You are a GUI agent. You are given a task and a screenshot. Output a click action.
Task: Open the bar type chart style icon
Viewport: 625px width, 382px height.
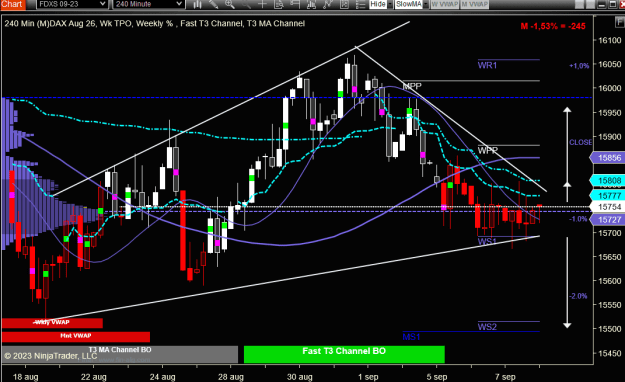pyautogui.click(x=197, y=4)
